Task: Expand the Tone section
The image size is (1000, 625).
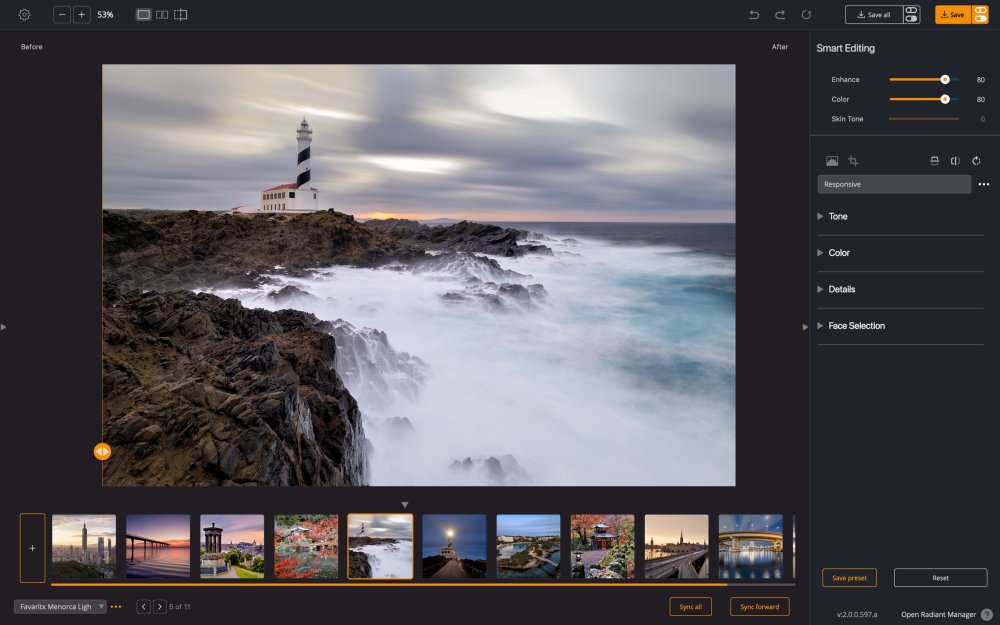Action: [x=837, y=216]
